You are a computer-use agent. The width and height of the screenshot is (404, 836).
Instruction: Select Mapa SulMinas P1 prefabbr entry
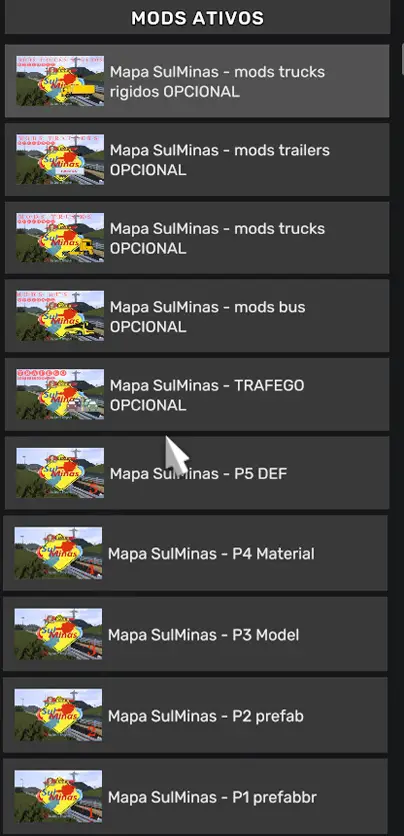(195, 797)
